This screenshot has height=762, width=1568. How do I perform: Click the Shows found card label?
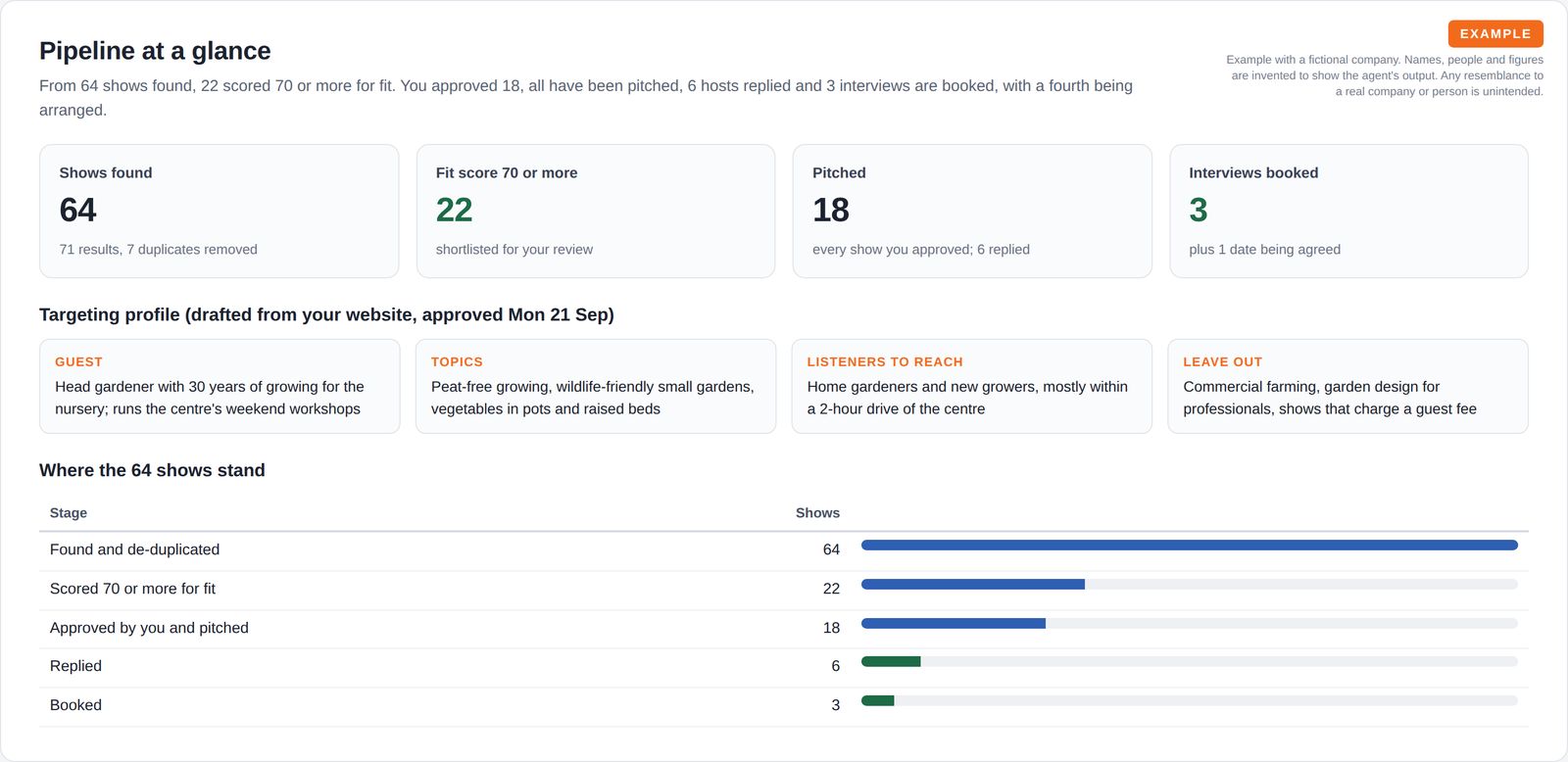[x=106, y=172]
